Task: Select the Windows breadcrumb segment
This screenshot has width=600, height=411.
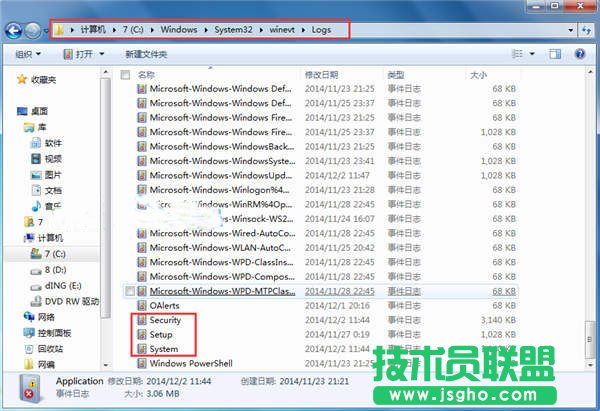Action: [179, 29]
